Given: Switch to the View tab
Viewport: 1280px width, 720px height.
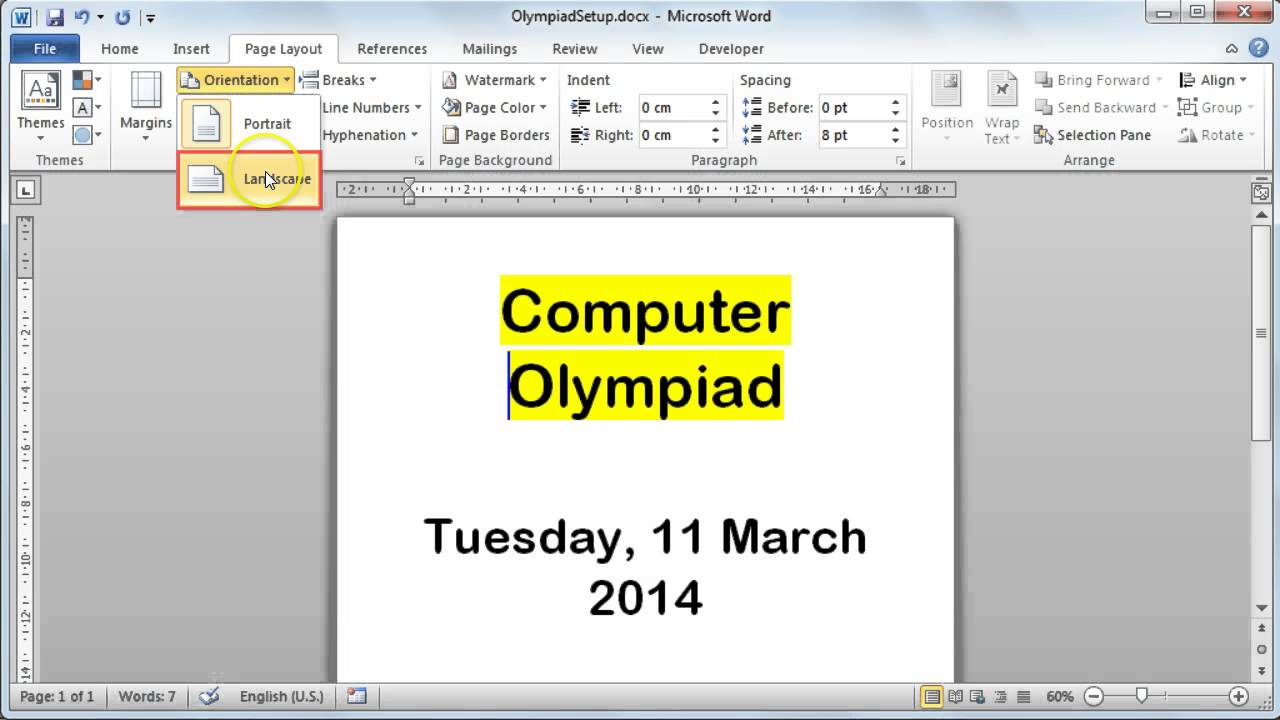Looking at the screenshot, I should tap(648, 48).
